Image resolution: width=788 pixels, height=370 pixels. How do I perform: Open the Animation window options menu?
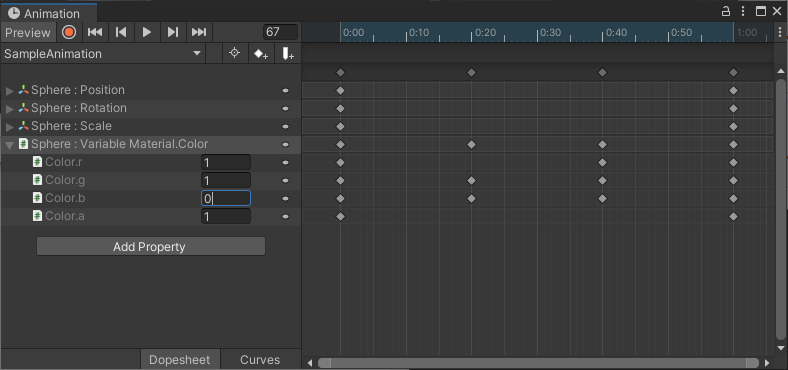click(743, 12)
